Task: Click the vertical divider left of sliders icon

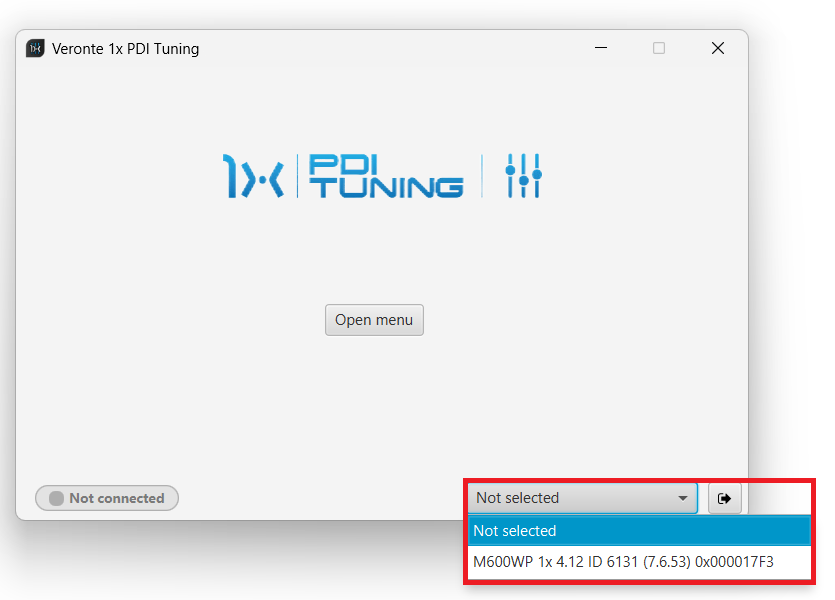Action: (482, 176)
